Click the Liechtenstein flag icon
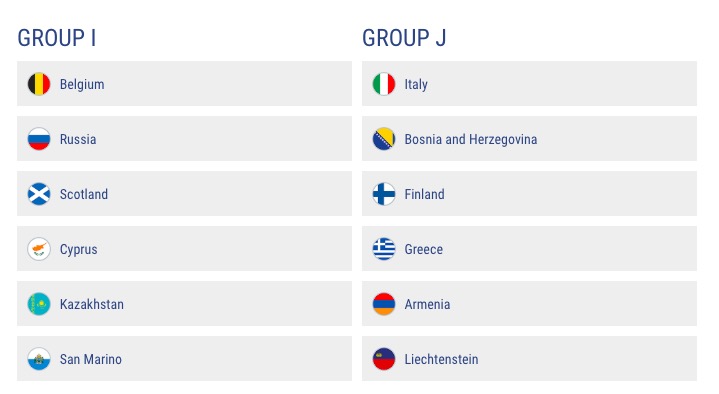 point(384,359)
